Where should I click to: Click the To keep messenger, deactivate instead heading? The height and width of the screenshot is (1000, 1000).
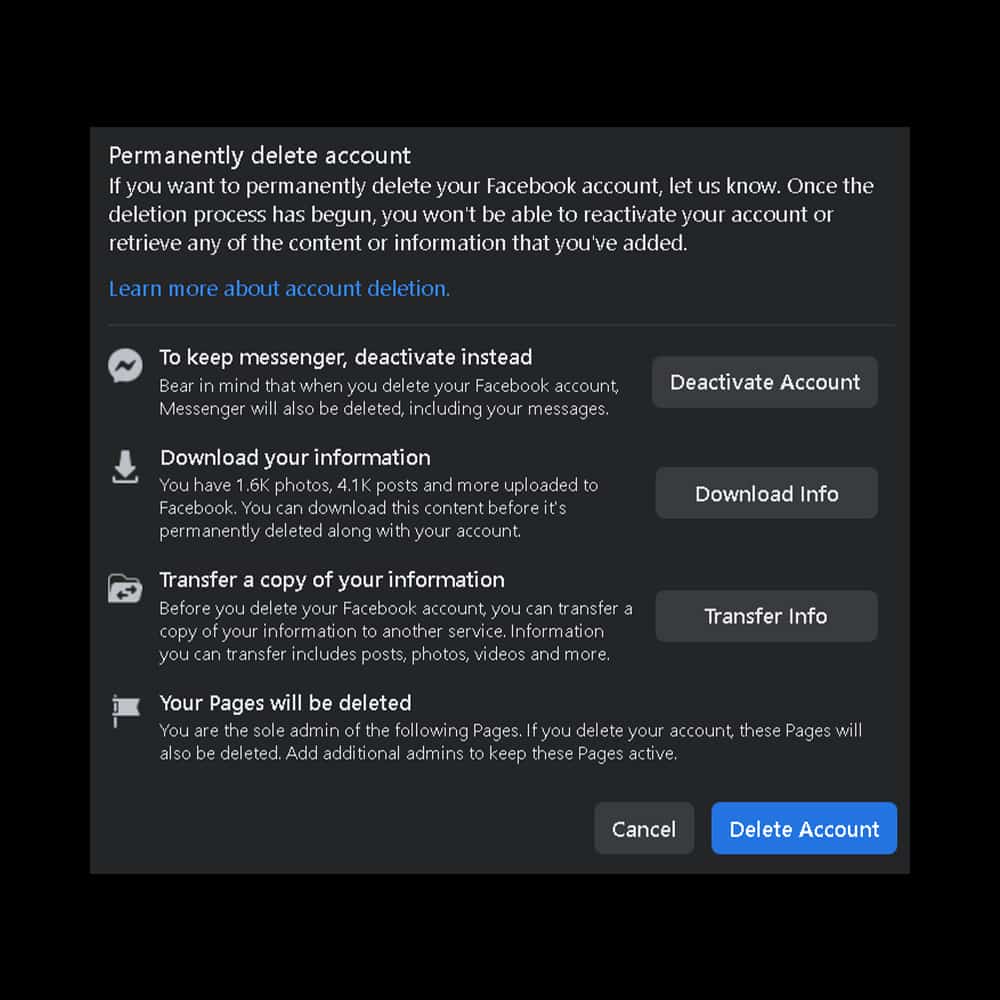point(346,357)
